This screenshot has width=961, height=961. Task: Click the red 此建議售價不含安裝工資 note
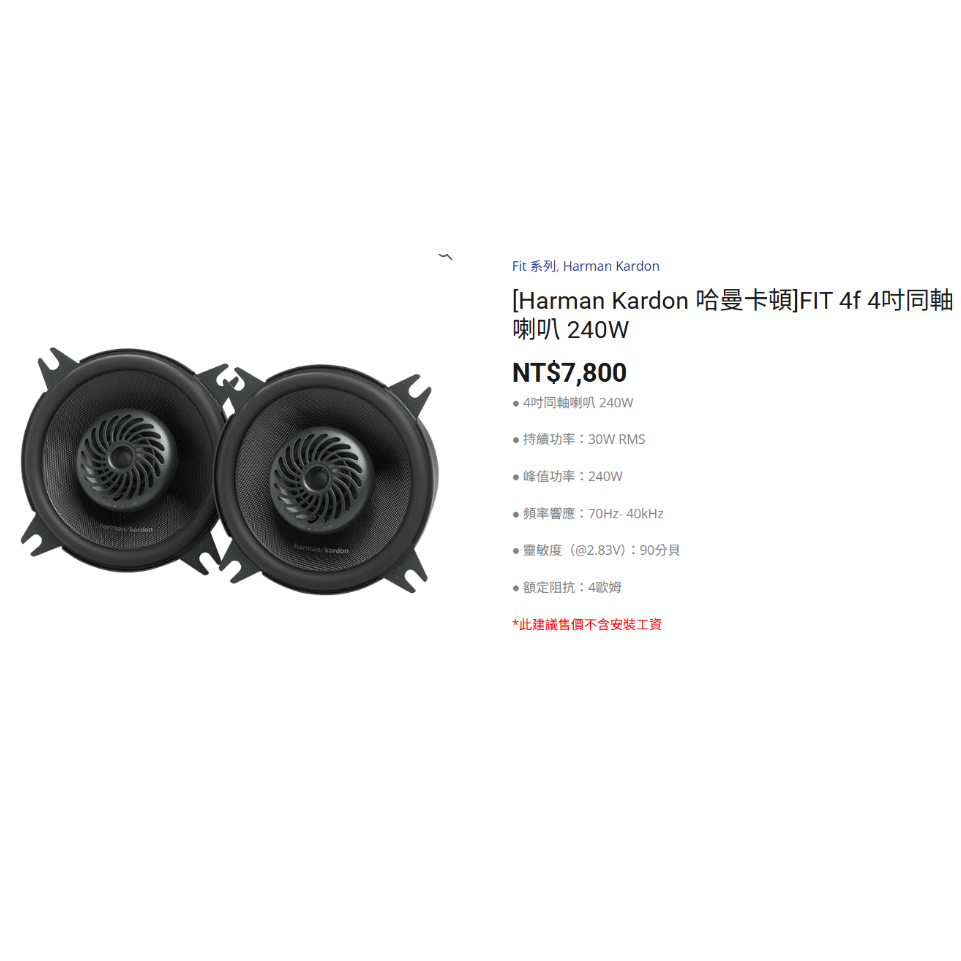(587, 625)
